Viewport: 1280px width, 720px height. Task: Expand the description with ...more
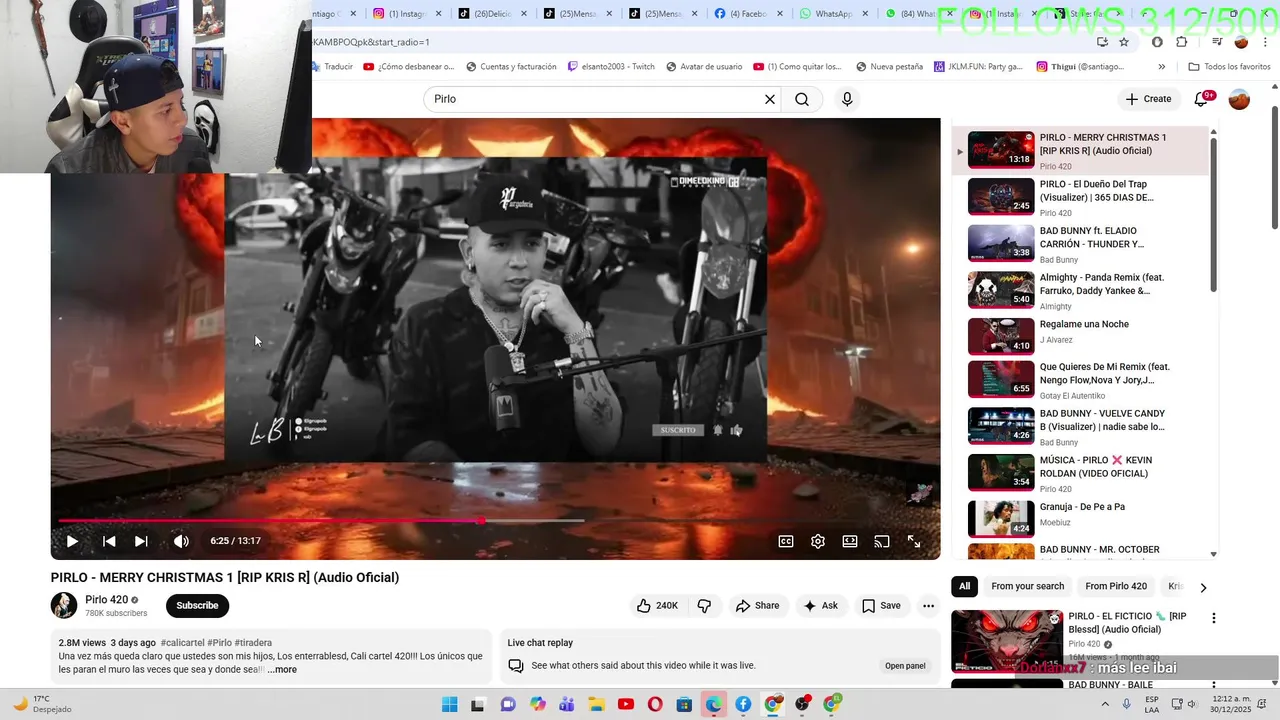coord(282,670)
